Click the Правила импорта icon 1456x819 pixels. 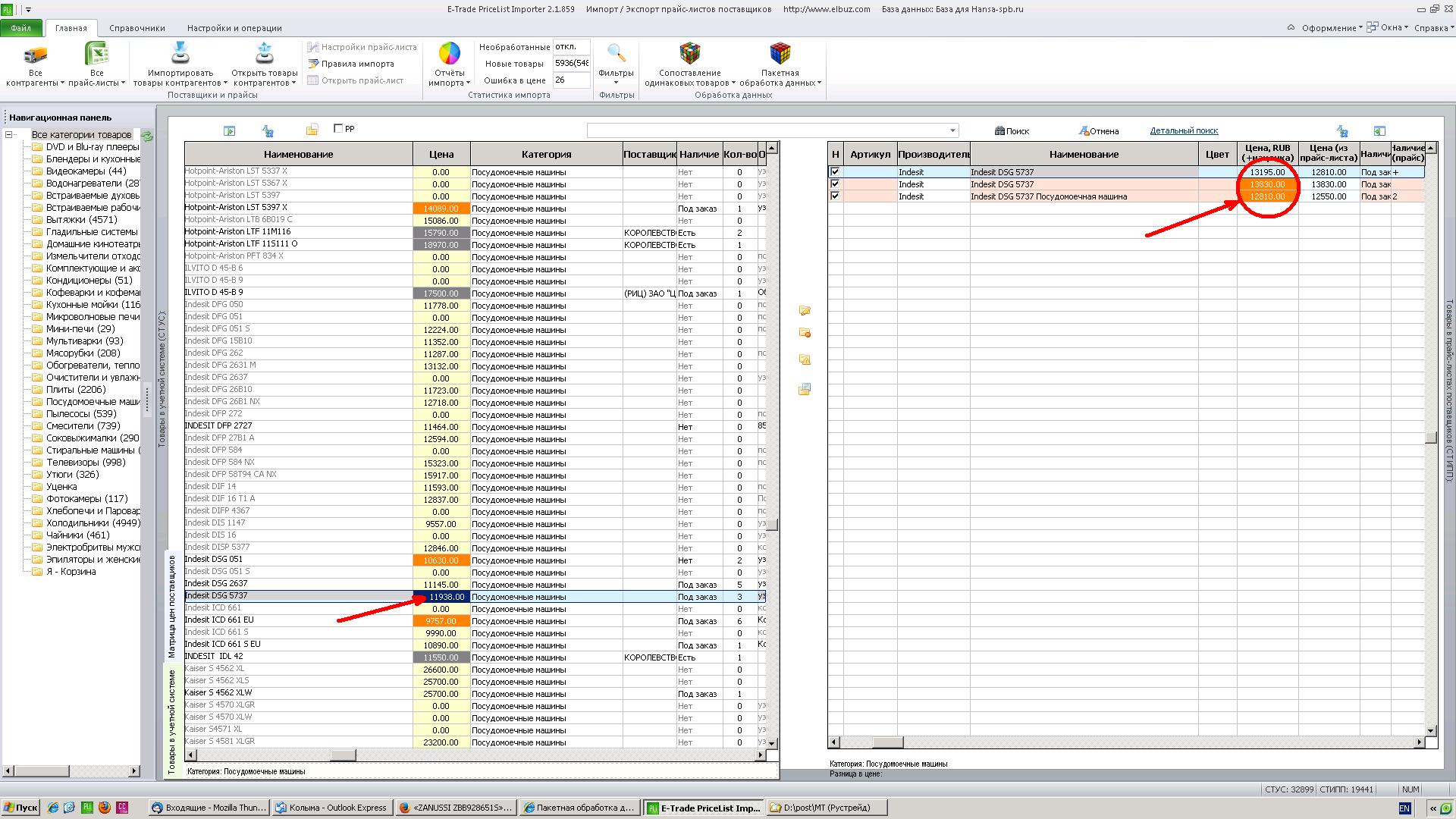tap(312, 64)
